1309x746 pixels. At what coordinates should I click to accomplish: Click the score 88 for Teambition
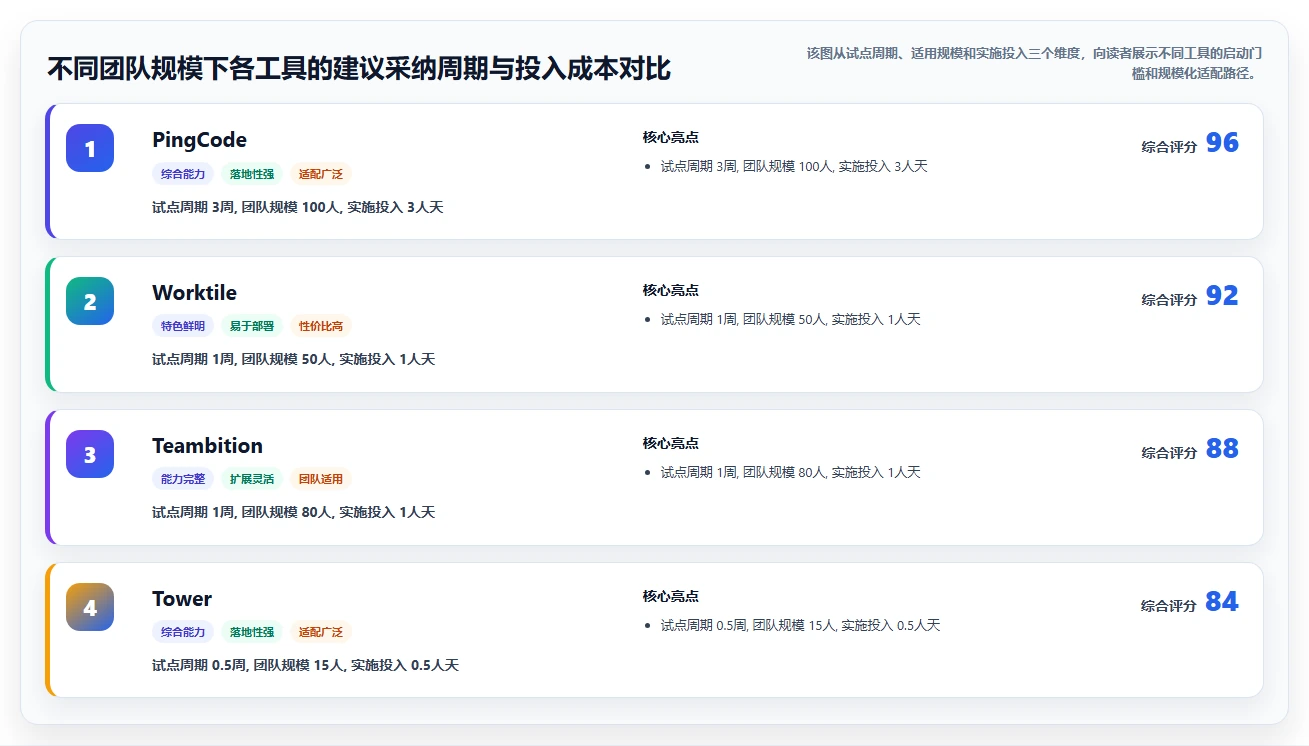[1222, 449]
